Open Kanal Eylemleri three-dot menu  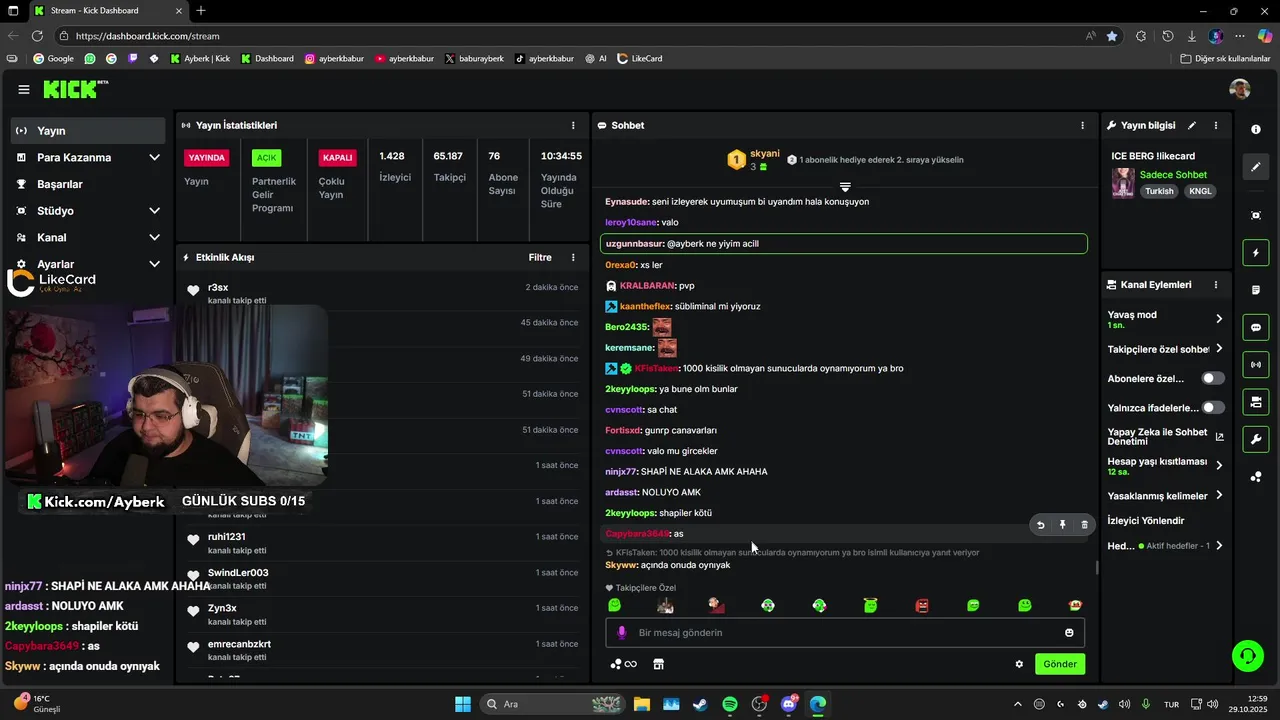click(x=1216, y=285)
